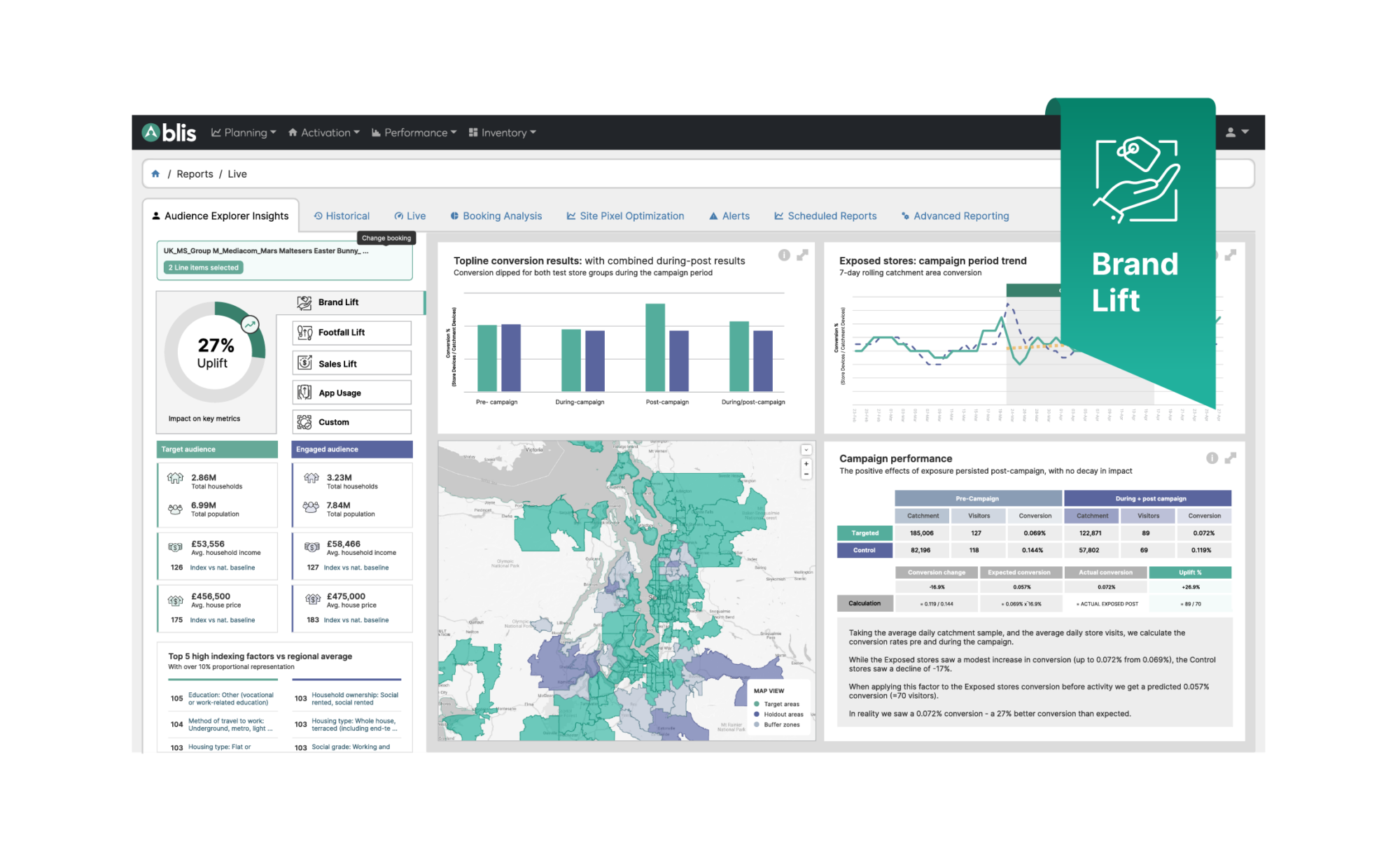Switch to the Historical tab

(x=342, y=216)
